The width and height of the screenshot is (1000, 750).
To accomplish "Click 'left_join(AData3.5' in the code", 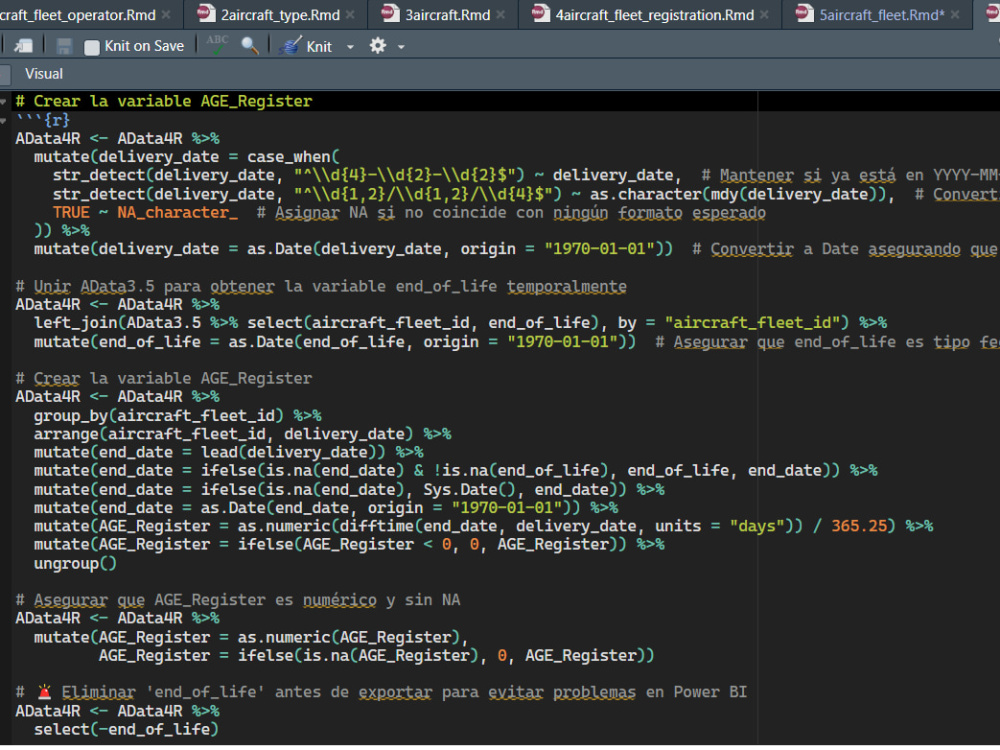I will (117, 323).
